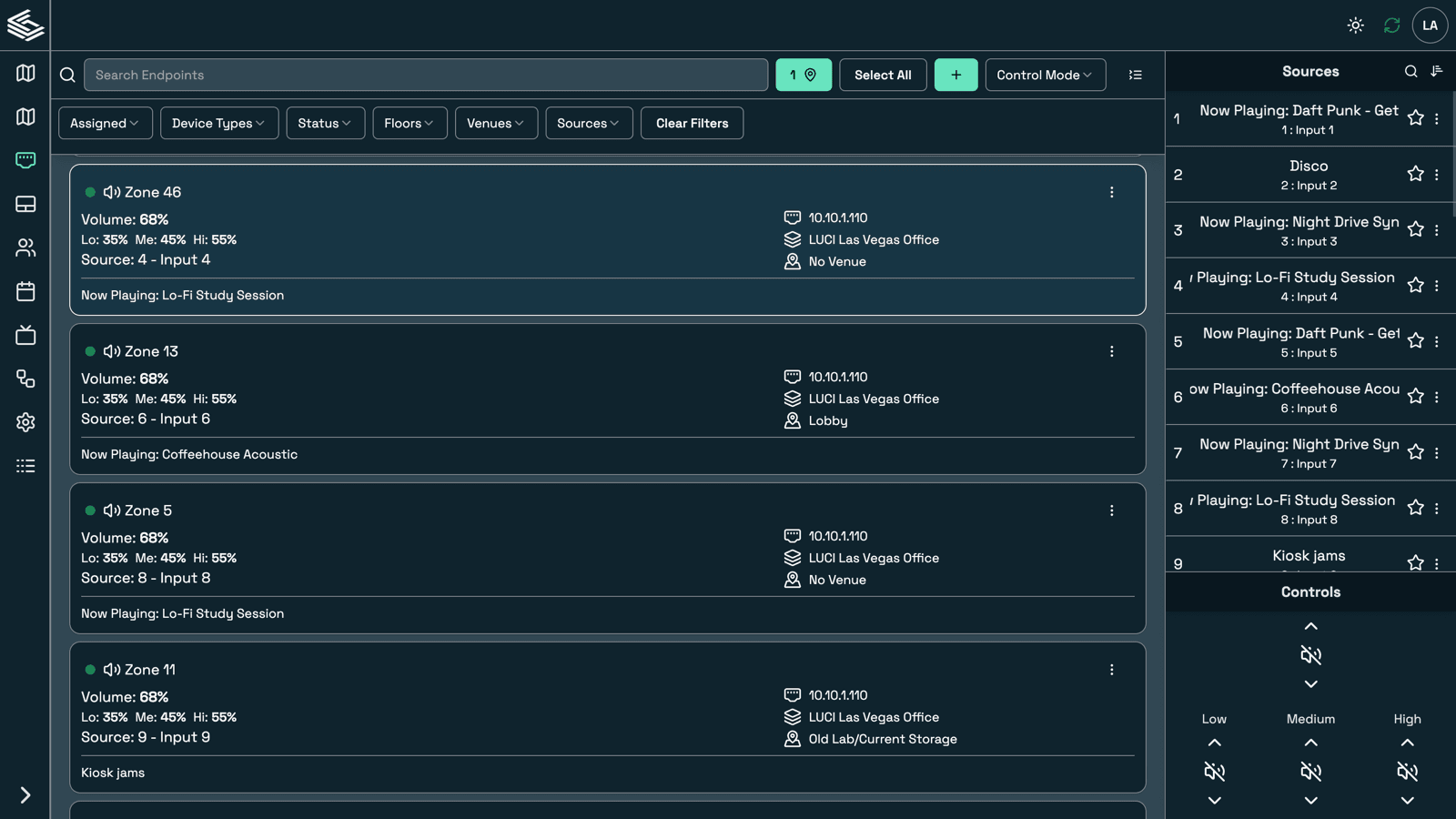Viewport: 1456px width, 819px height.
Task: Raise the High band level with the up arrow
Action: (x=1407, y=743)
